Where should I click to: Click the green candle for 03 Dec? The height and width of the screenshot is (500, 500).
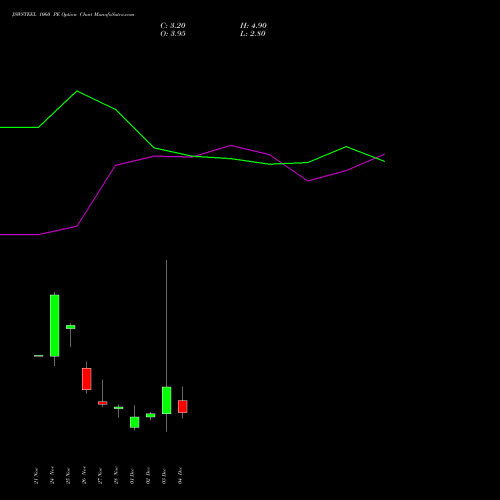(x=167, y=400)
